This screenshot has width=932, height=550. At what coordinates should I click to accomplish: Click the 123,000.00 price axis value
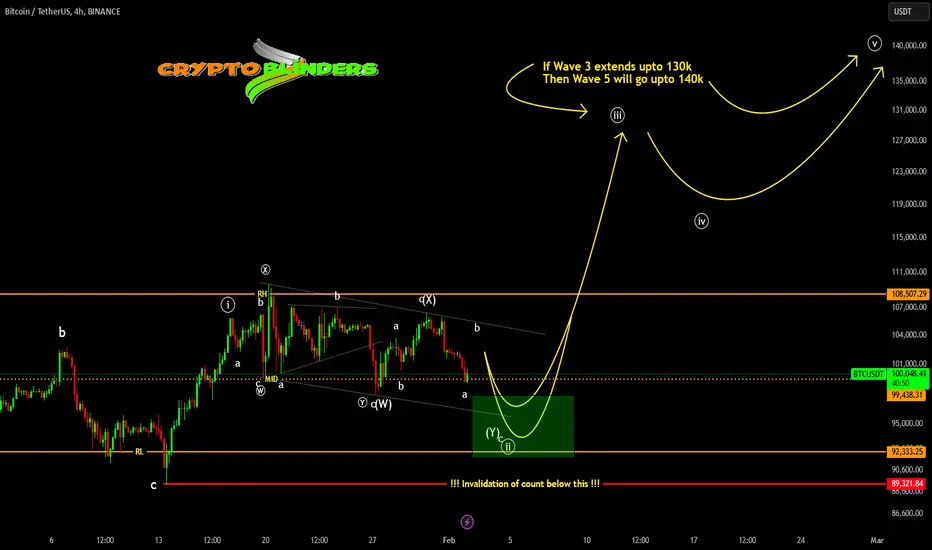click(909, 171)
